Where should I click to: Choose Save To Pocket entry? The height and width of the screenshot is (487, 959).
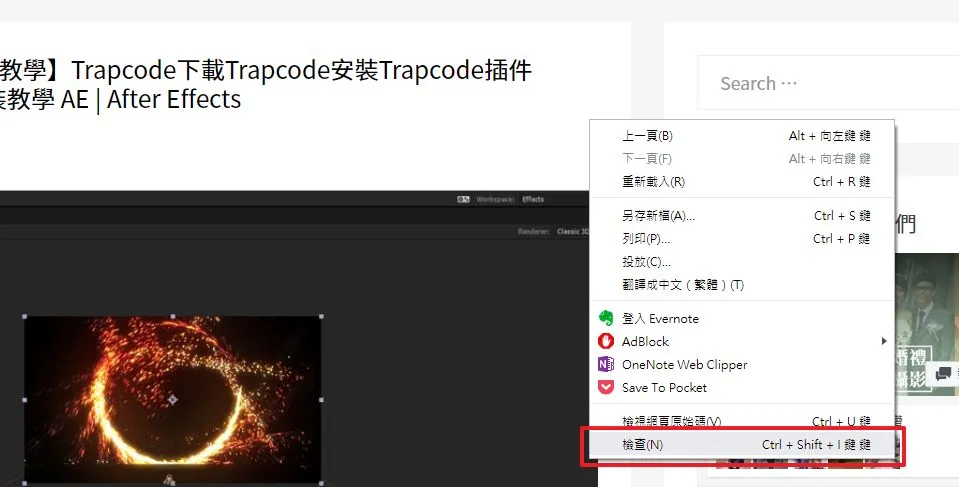742,387
